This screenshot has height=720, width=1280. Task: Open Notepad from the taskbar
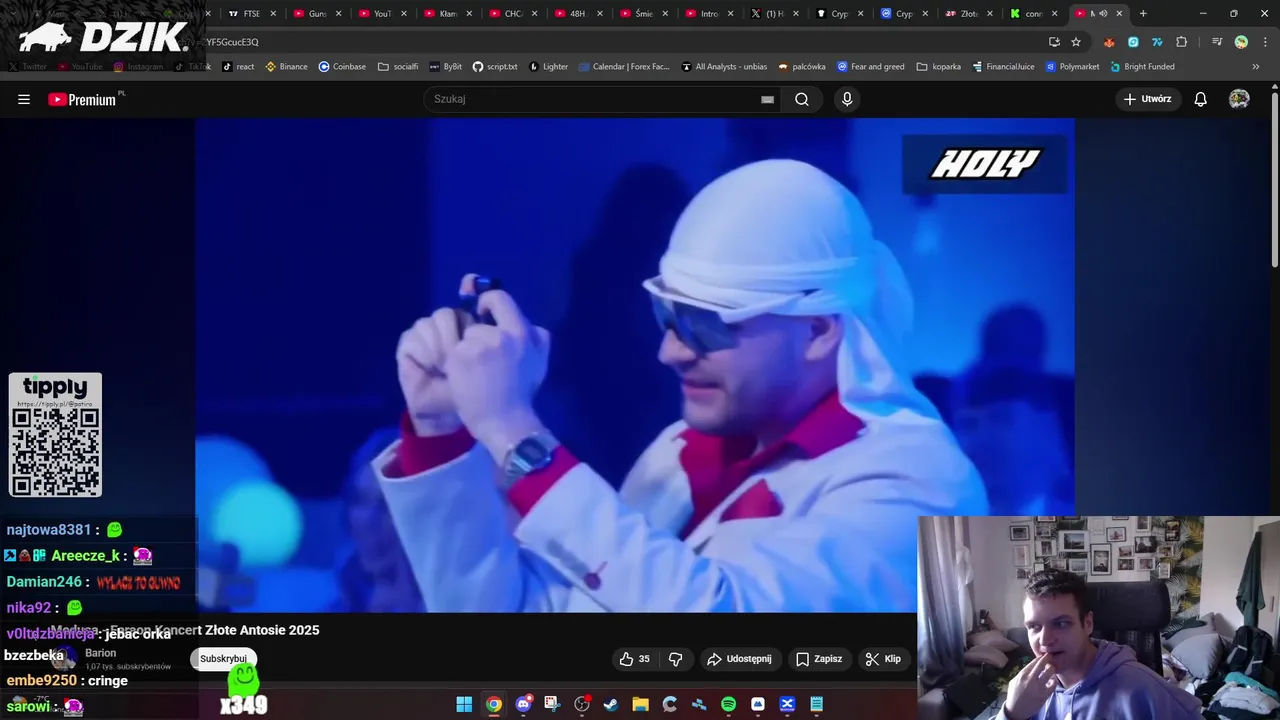[816, 704]
